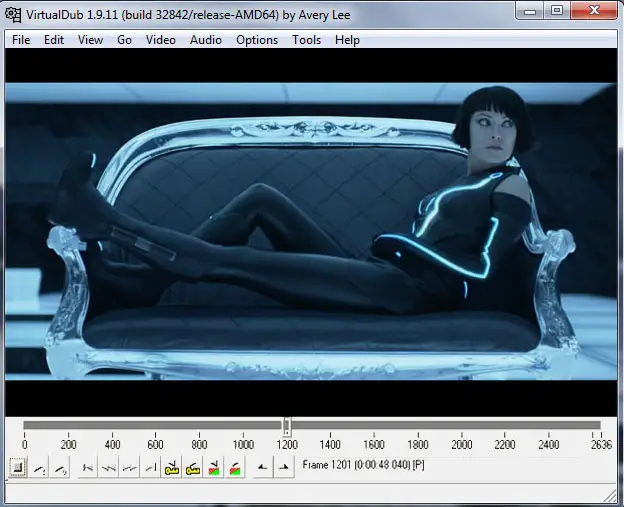Open the Edit menu
624x507 pixels.
point(54,40)
